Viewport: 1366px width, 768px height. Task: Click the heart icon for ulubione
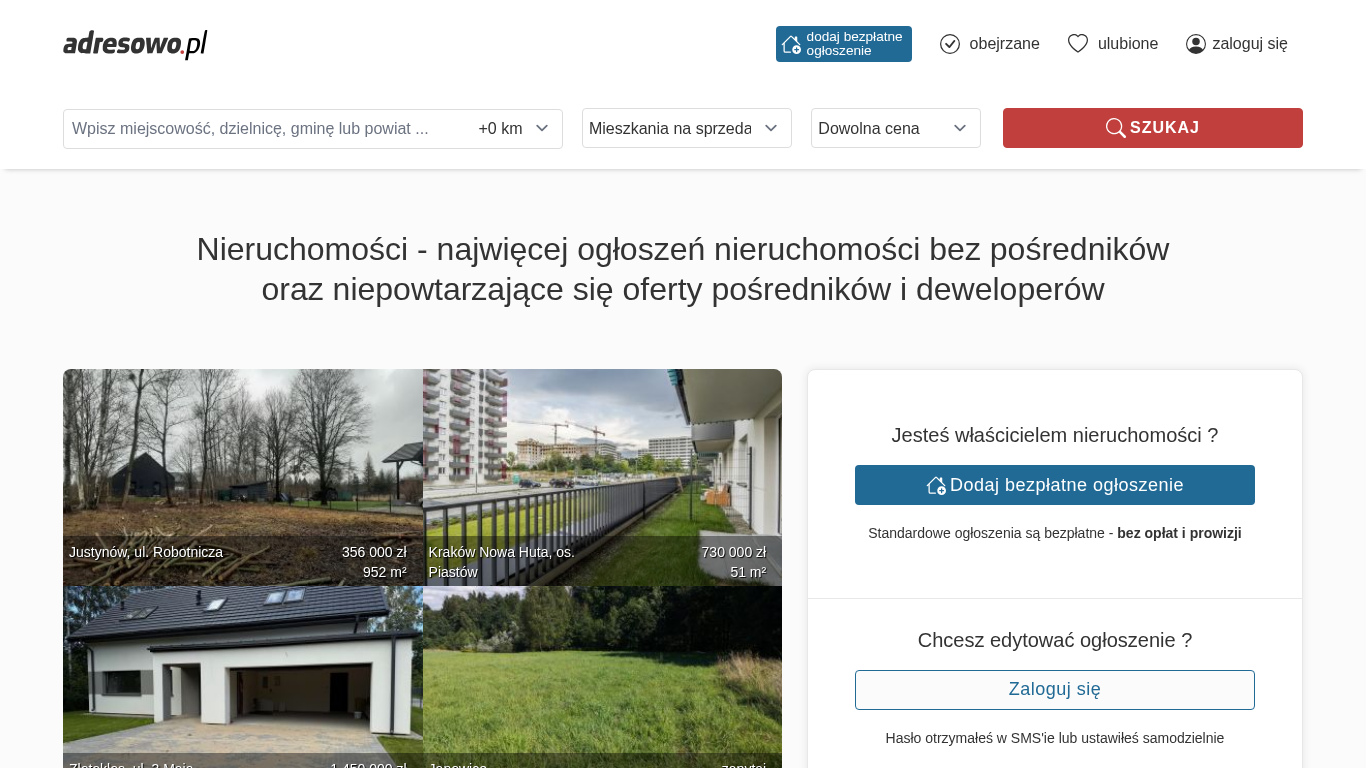click(x=1077, y=44)
